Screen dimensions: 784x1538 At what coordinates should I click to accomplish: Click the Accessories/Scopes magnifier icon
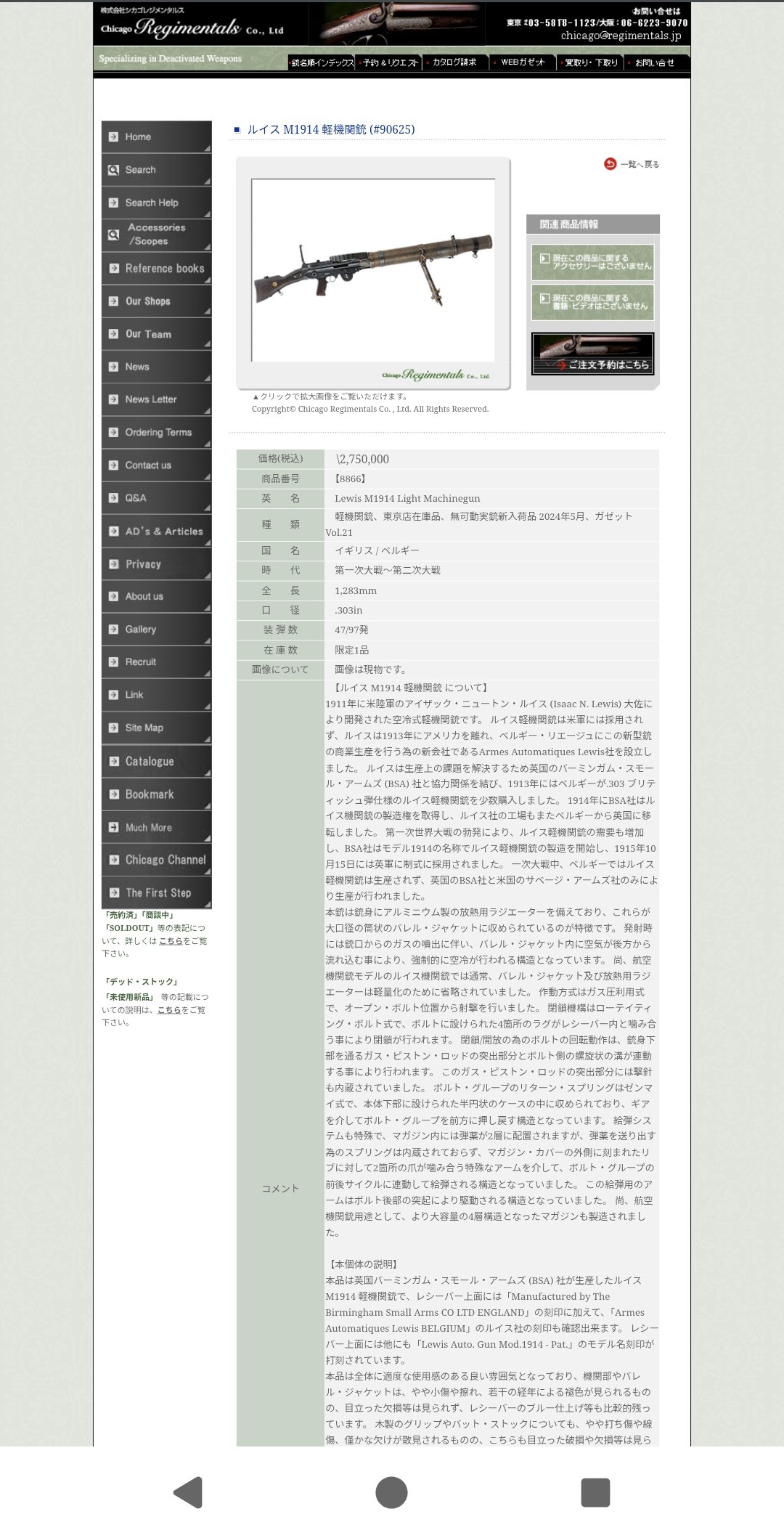pyautogui.click(x=113, y=235)
